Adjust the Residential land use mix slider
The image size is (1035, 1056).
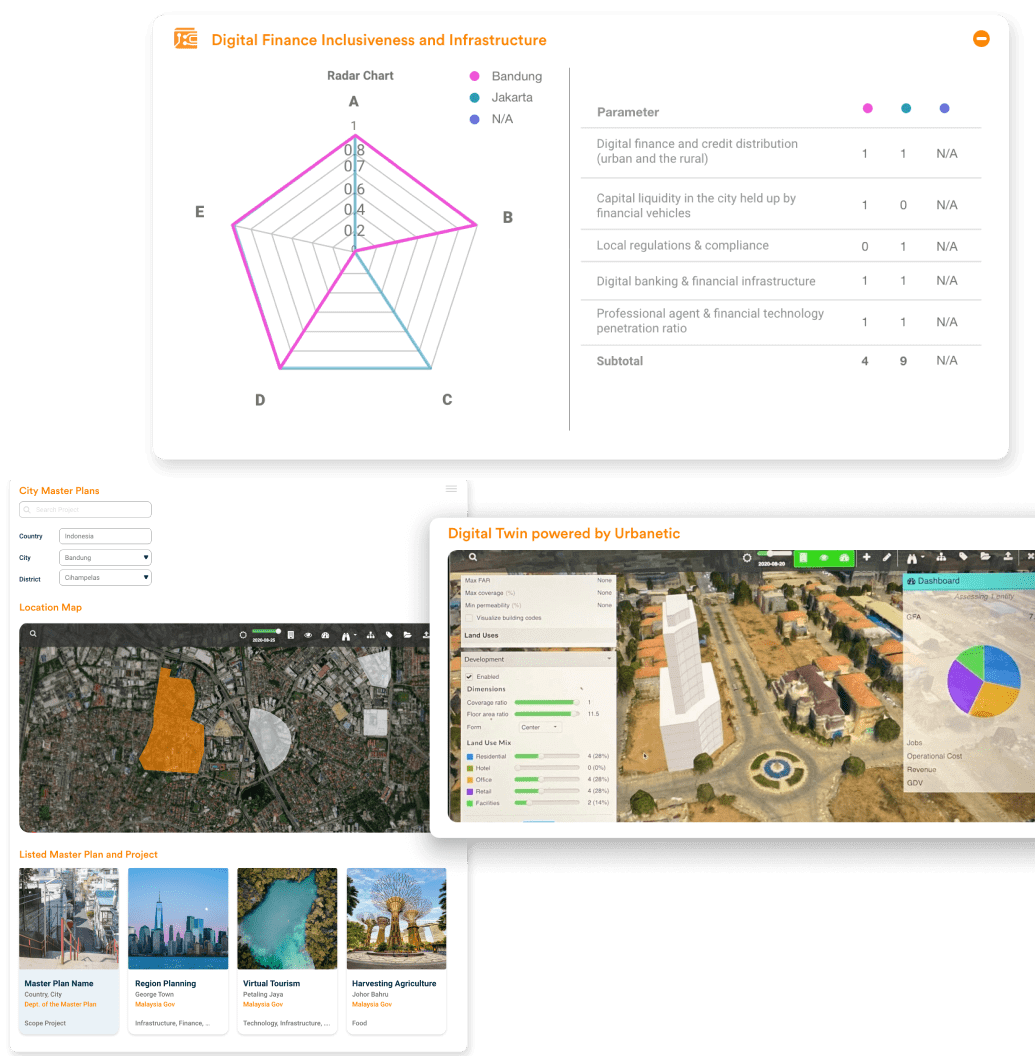click(541, 756)
